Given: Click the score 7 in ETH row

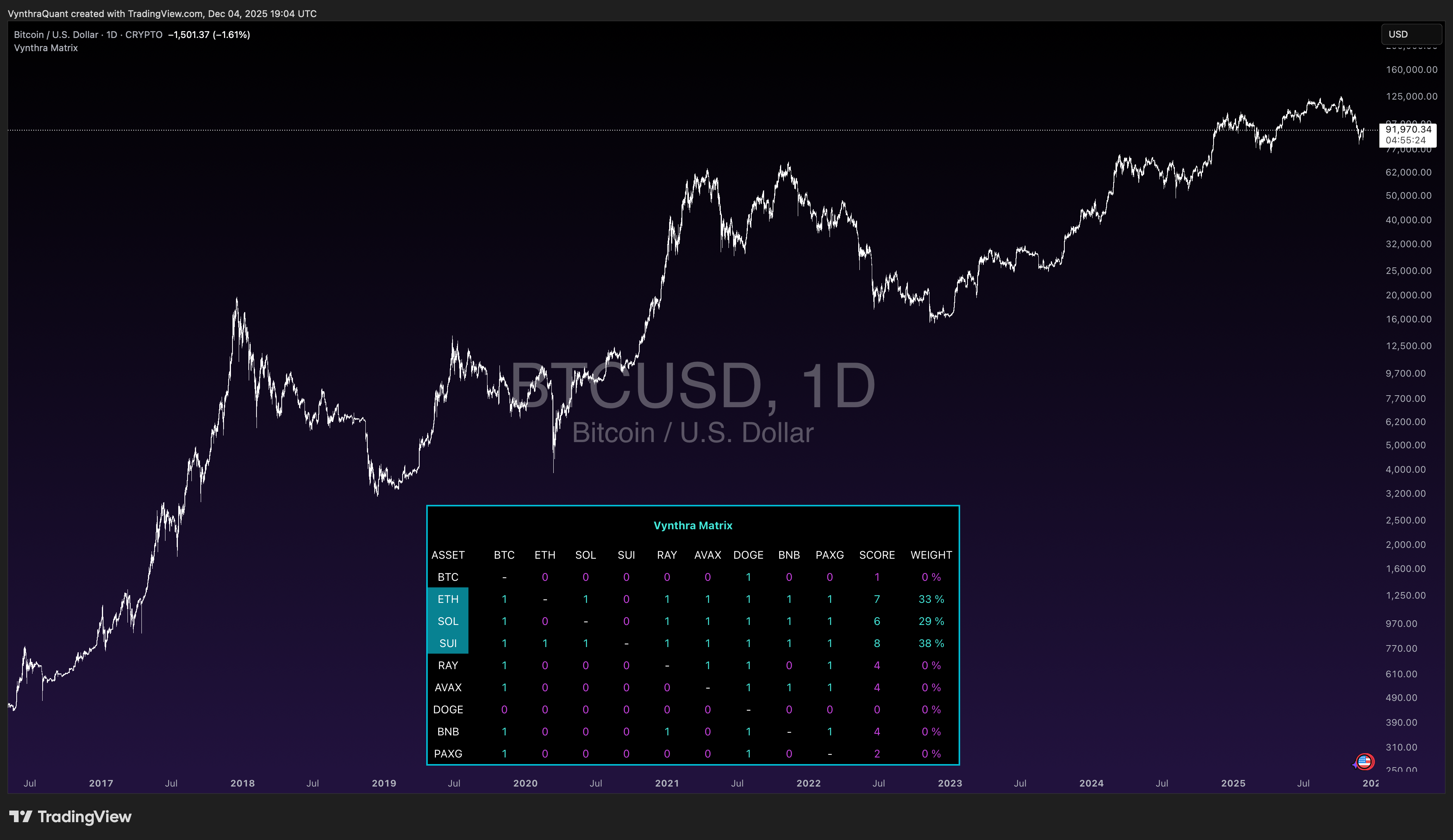Looking at the screenshot, I should tap(877, 599).
